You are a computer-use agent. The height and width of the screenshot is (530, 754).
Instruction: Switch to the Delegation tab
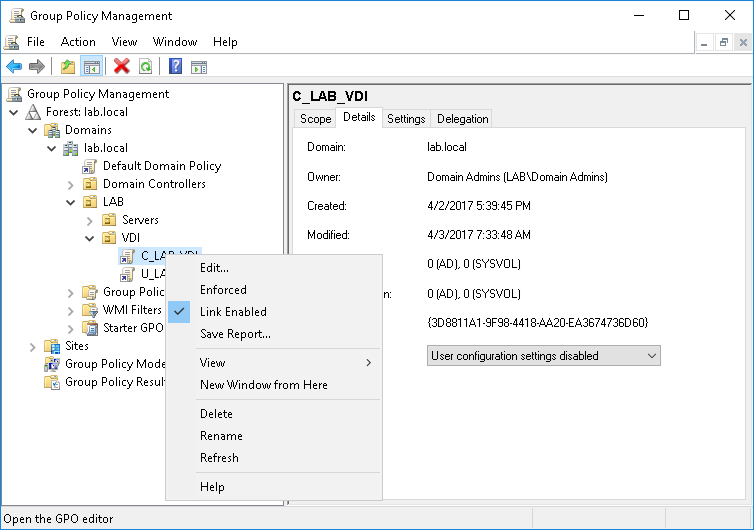pyautogui.click(x=462, y=119)
